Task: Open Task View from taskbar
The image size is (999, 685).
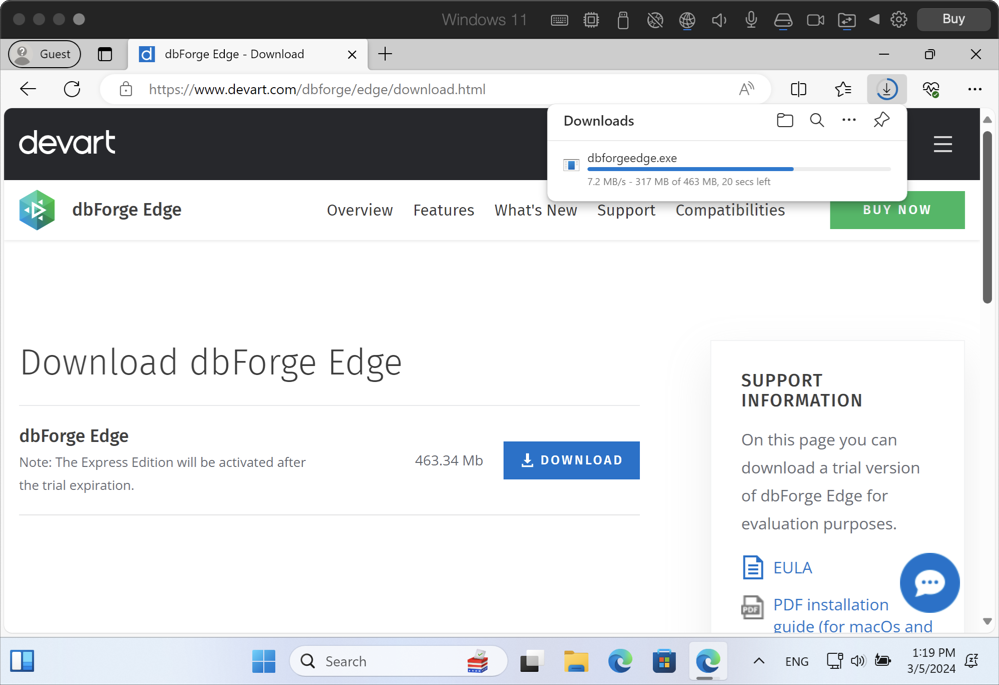Action: (x=531, y=661)
